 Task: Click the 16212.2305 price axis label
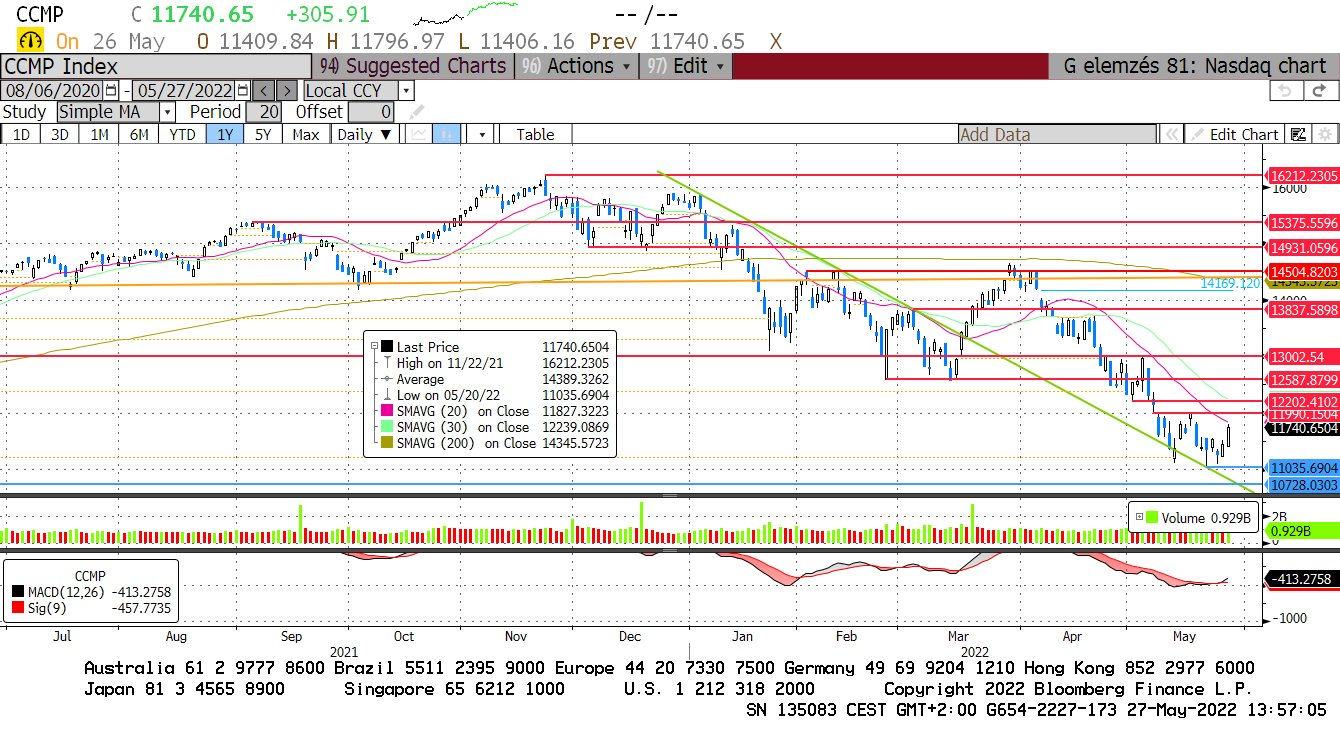click(1303, 176)
